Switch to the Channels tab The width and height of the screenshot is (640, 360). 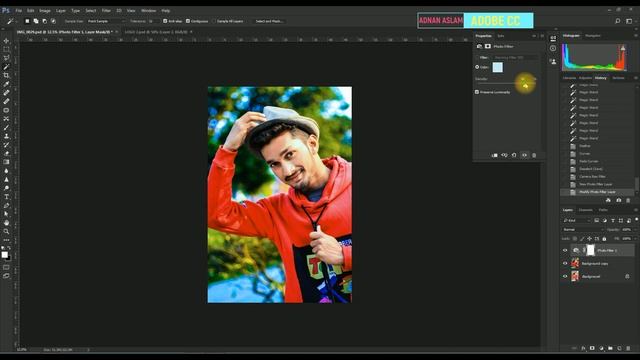click(585, 210)
